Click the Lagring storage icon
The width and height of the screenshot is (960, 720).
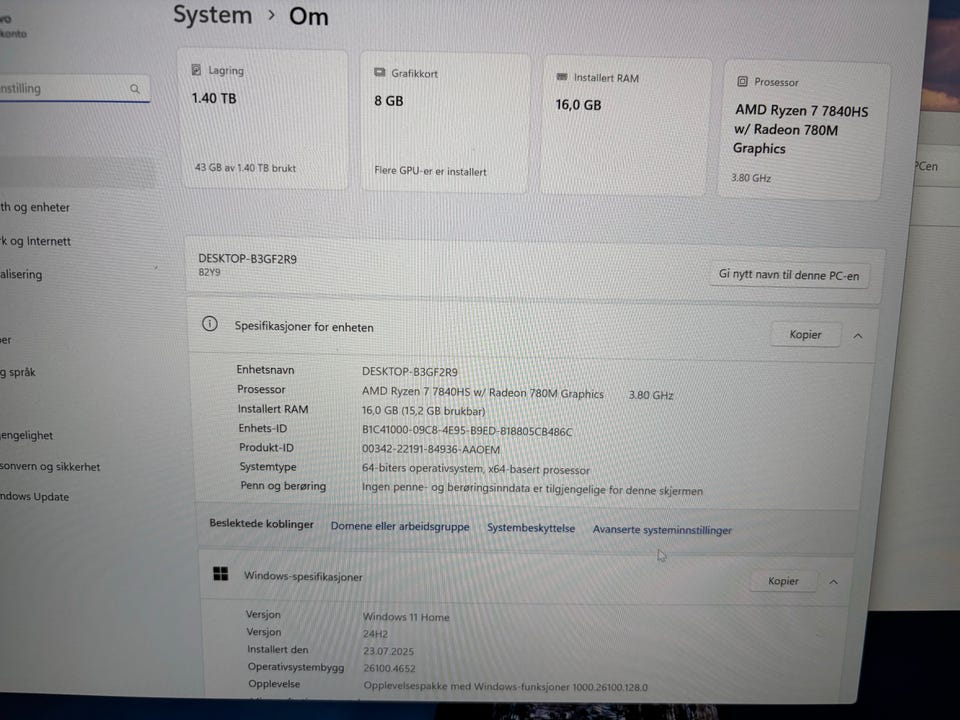pyautogui.click(x=196, y=70)
